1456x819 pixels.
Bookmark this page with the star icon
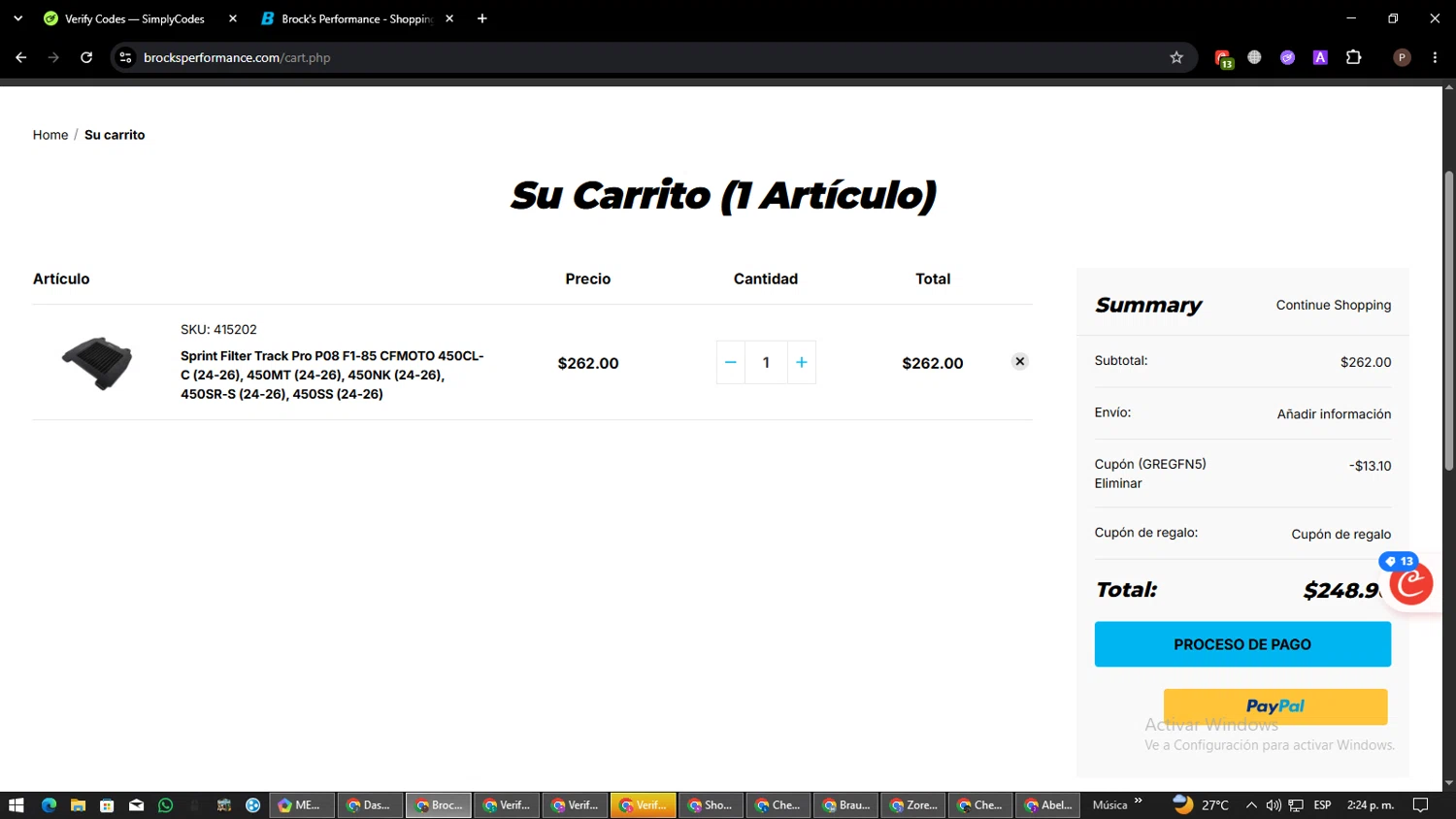pyautogui.click(x=1176, y=57)
